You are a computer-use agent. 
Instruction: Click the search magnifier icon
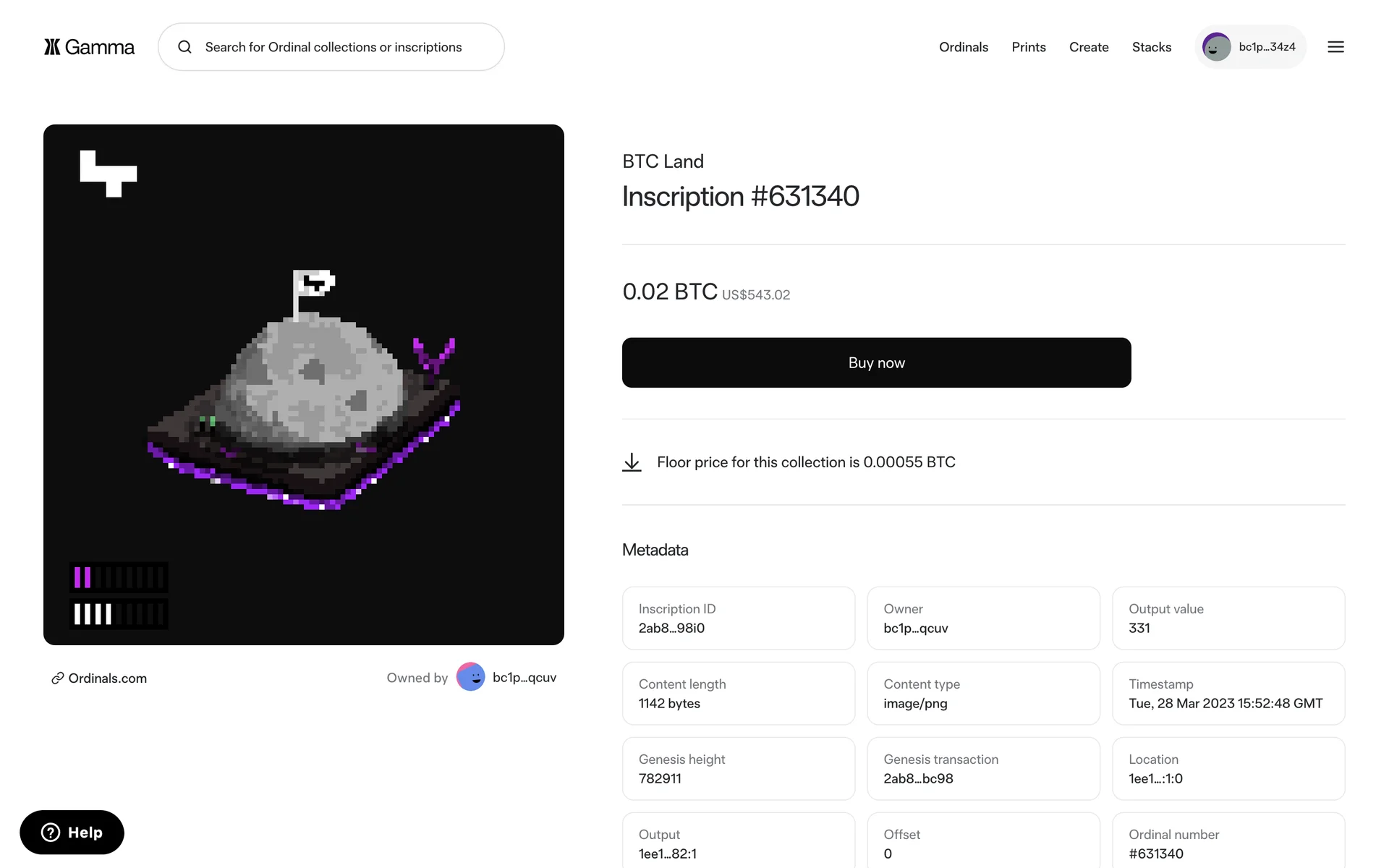185,47
